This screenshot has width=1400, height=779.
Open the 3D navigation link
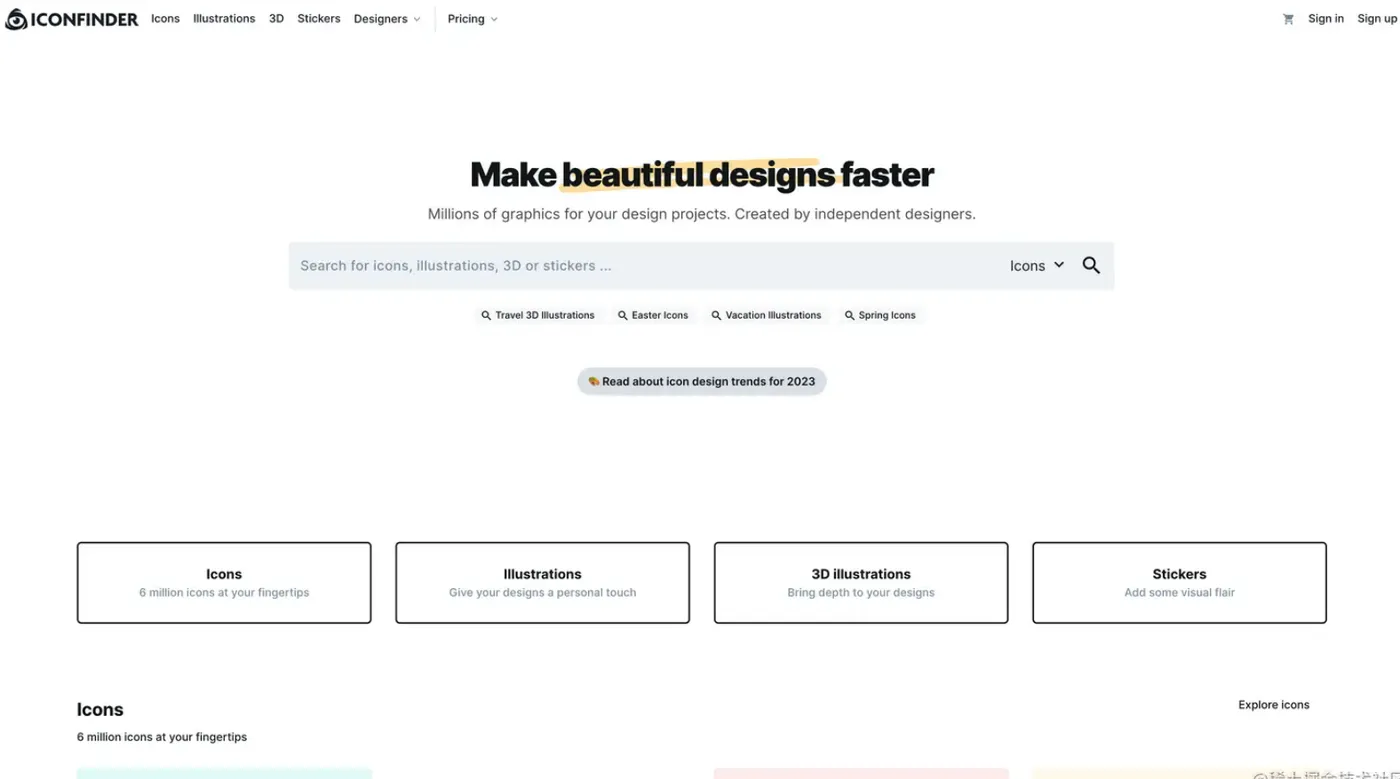[x=276, y=19]
